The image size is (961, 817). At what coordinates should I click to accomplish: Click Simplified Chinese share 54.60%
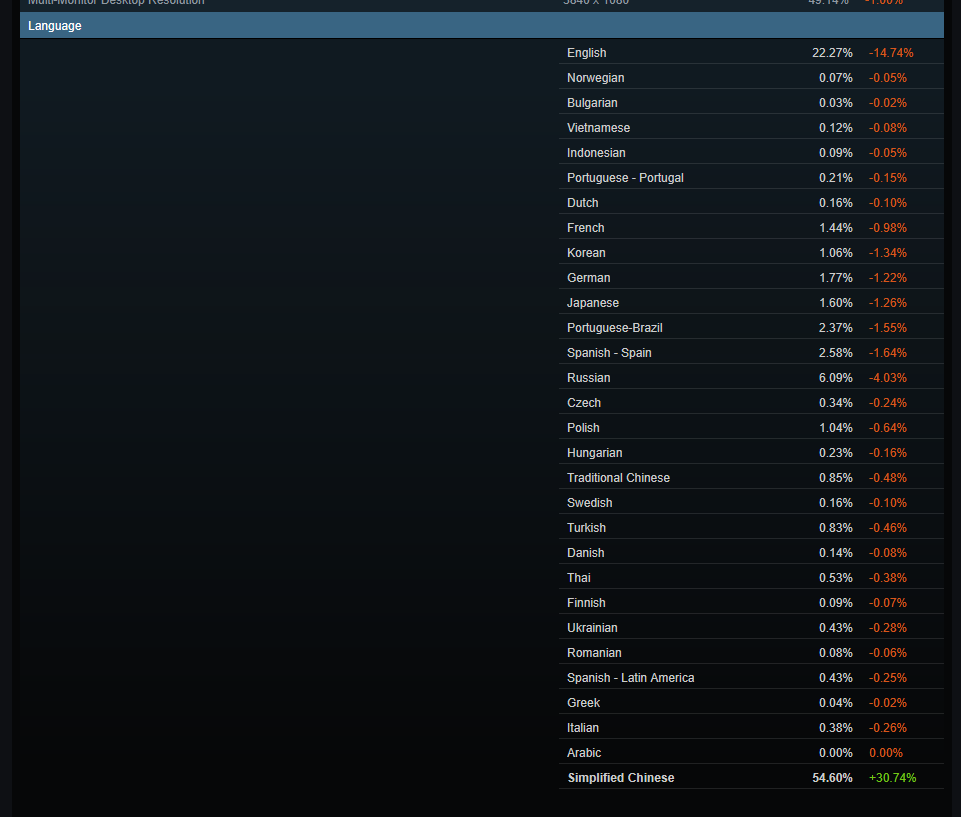click(x=832, y=778)
